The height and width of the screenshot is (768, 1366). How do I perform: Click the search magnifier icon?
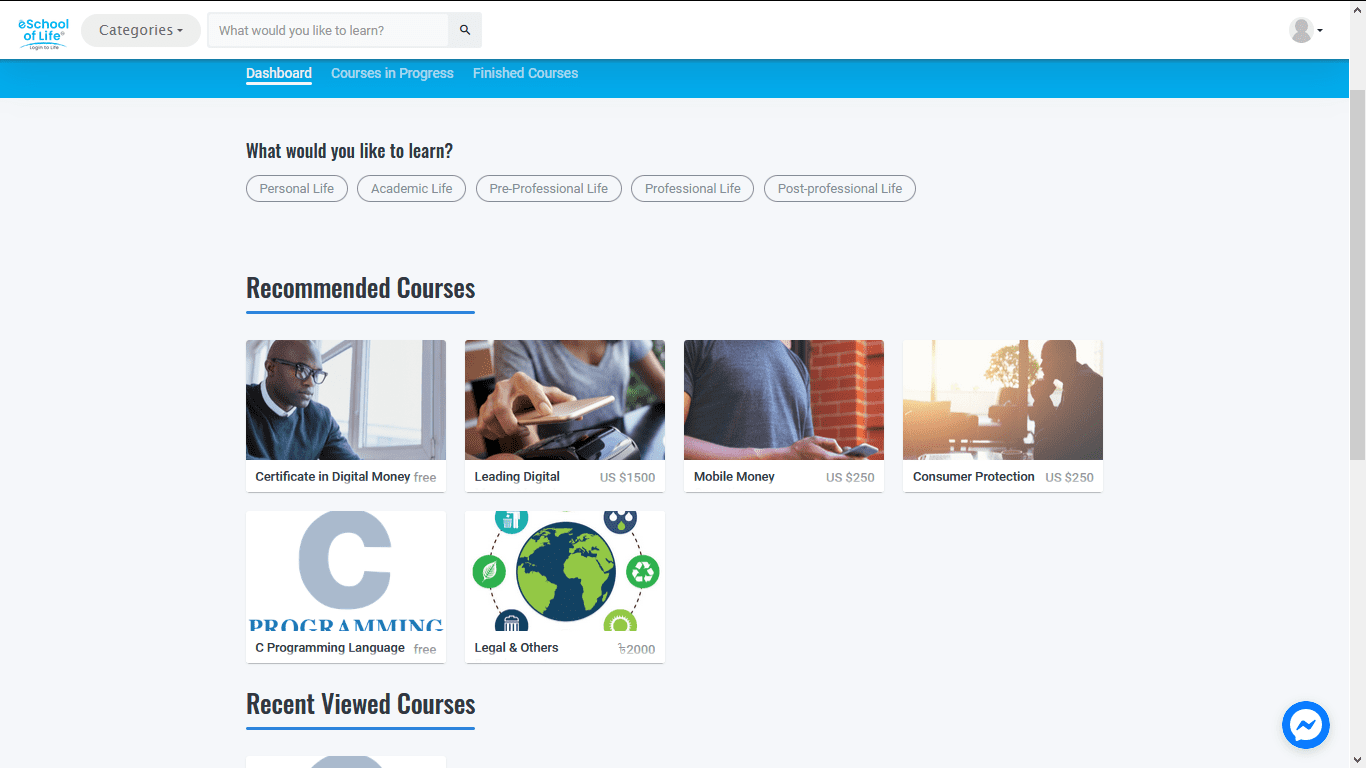pos(465,30)
